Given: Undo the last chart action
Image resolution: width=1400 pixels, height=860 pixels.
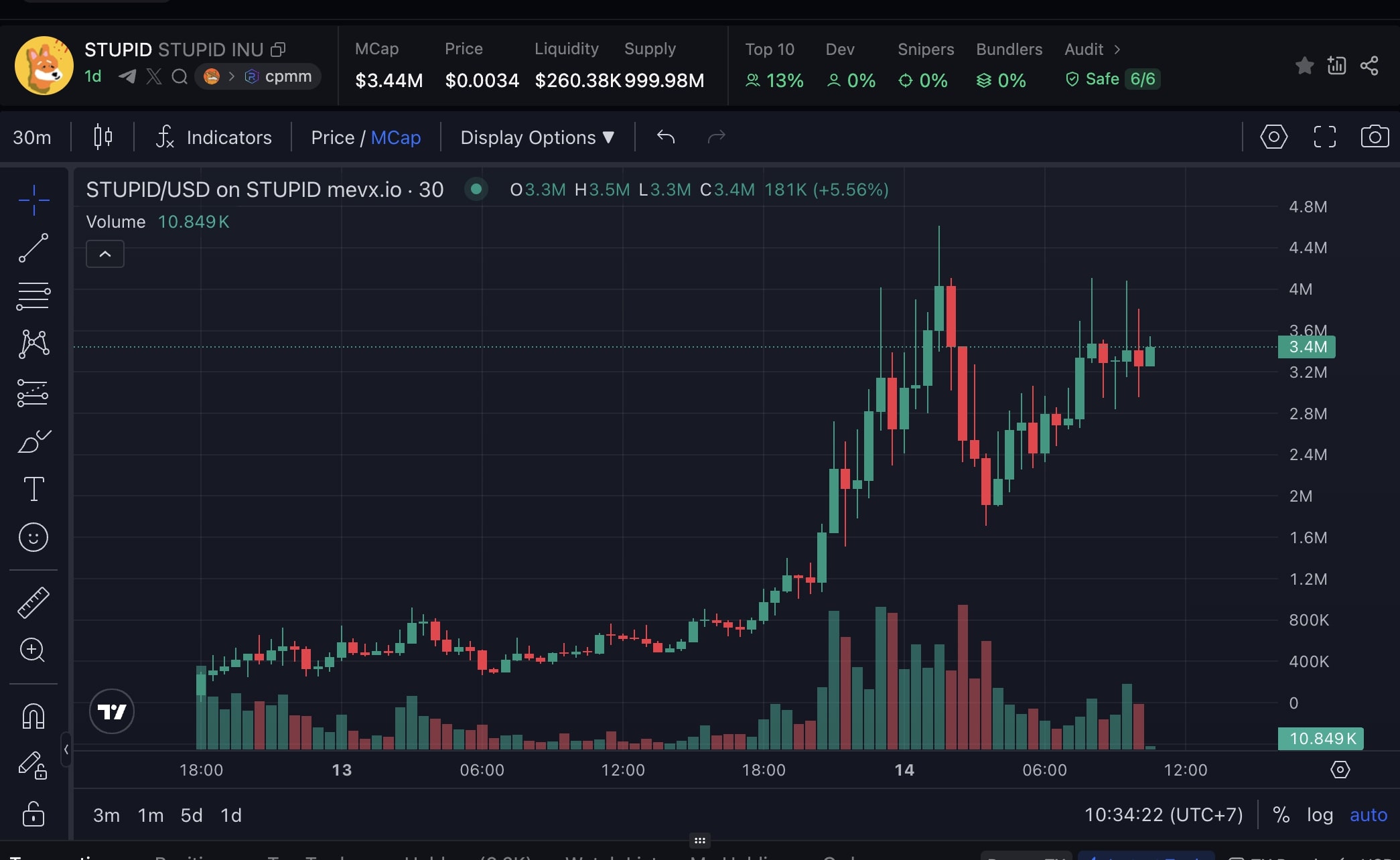Looking at the screenshot, I should click(x=665, y=137).
